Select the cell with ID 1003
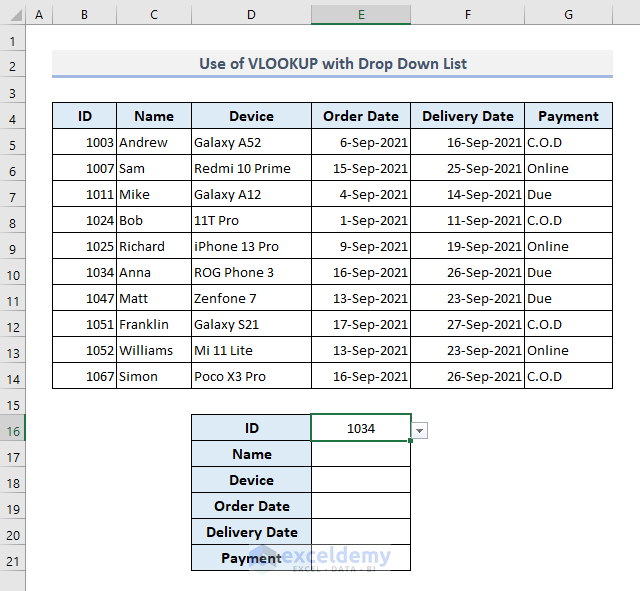The image size is (640, 591). coord(84,142)
